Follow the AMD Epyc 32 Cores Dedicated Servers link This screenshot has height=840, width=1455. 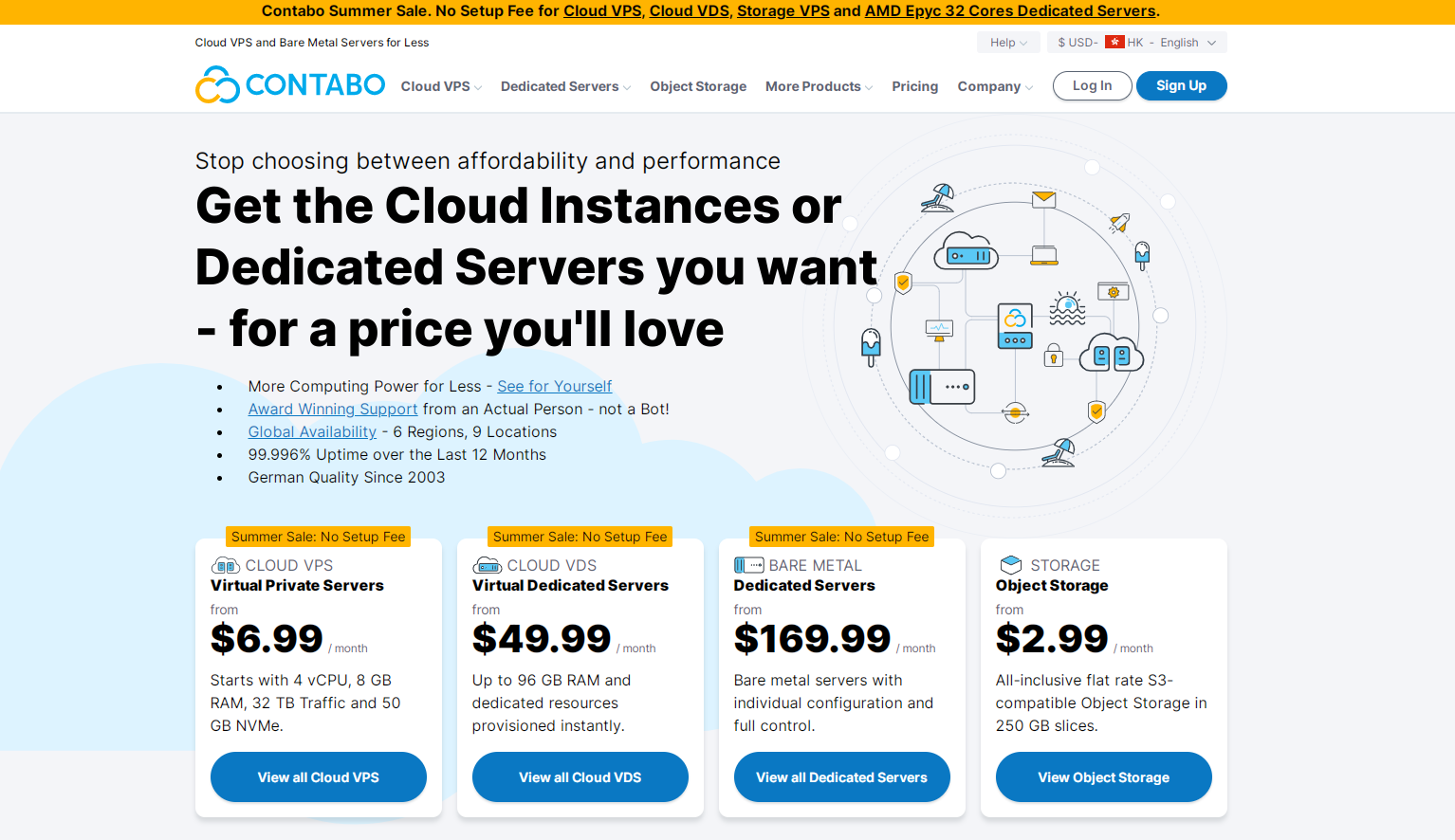click(1010, 11)
